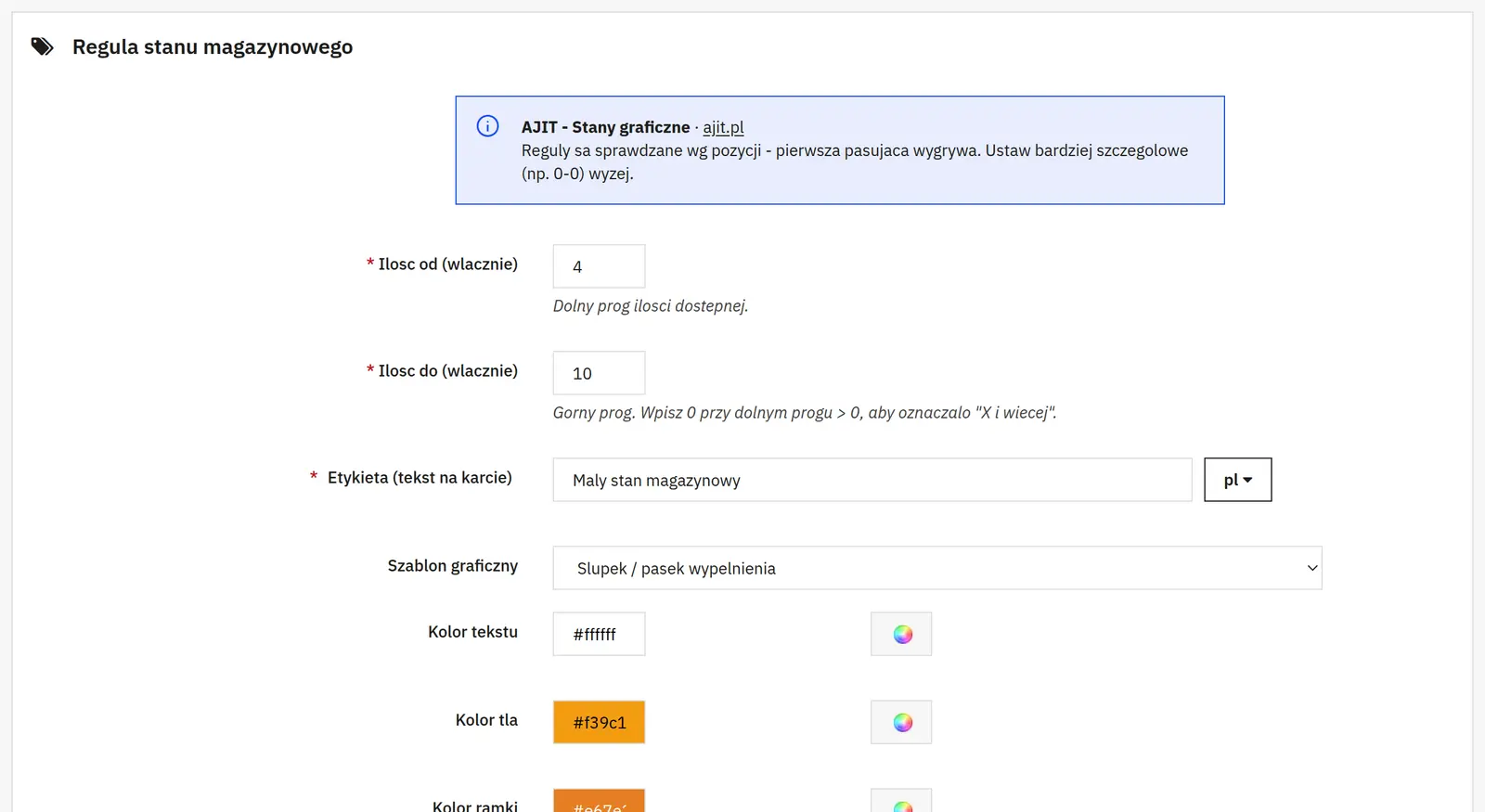Viewport: 1485px width, 812px height.
Task: Expand the Szablon graficzny select box
Action: pyautogui.click(x=937, y=568)
